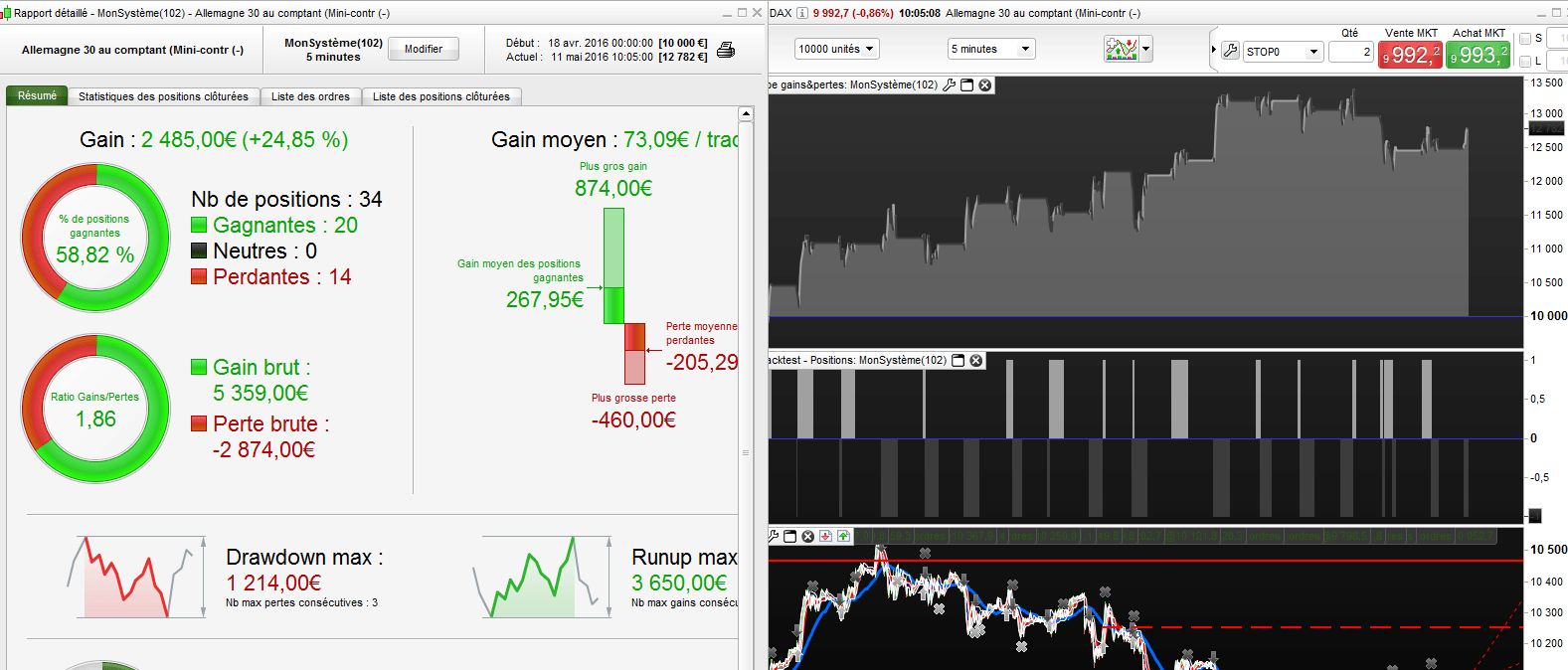The height and width of the screenshot is (670, 1568).
Task: Click the Nb de positions : 34 text
Action: (286, 199)
